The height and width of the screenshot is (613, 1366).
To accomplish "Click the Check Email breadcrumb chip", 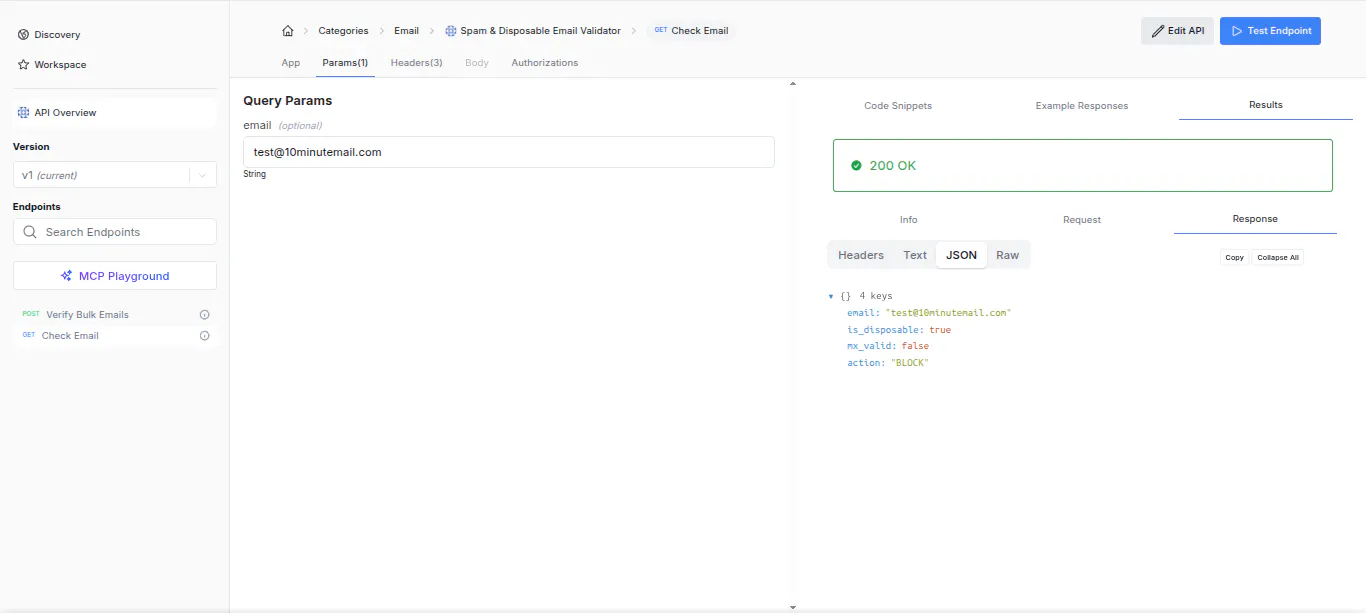I will coord(691,31).
